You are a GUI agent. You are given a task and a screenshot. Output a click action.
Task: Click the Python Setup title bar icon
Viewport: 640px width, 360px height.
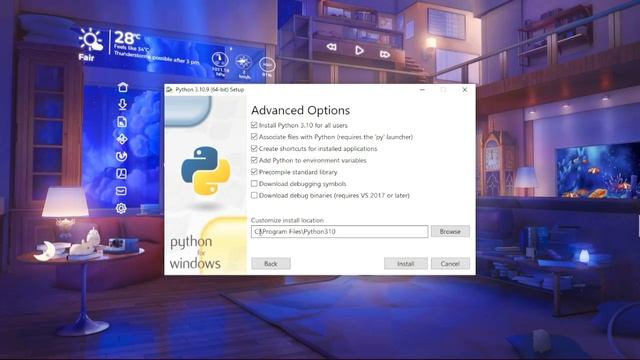(169, 89)
